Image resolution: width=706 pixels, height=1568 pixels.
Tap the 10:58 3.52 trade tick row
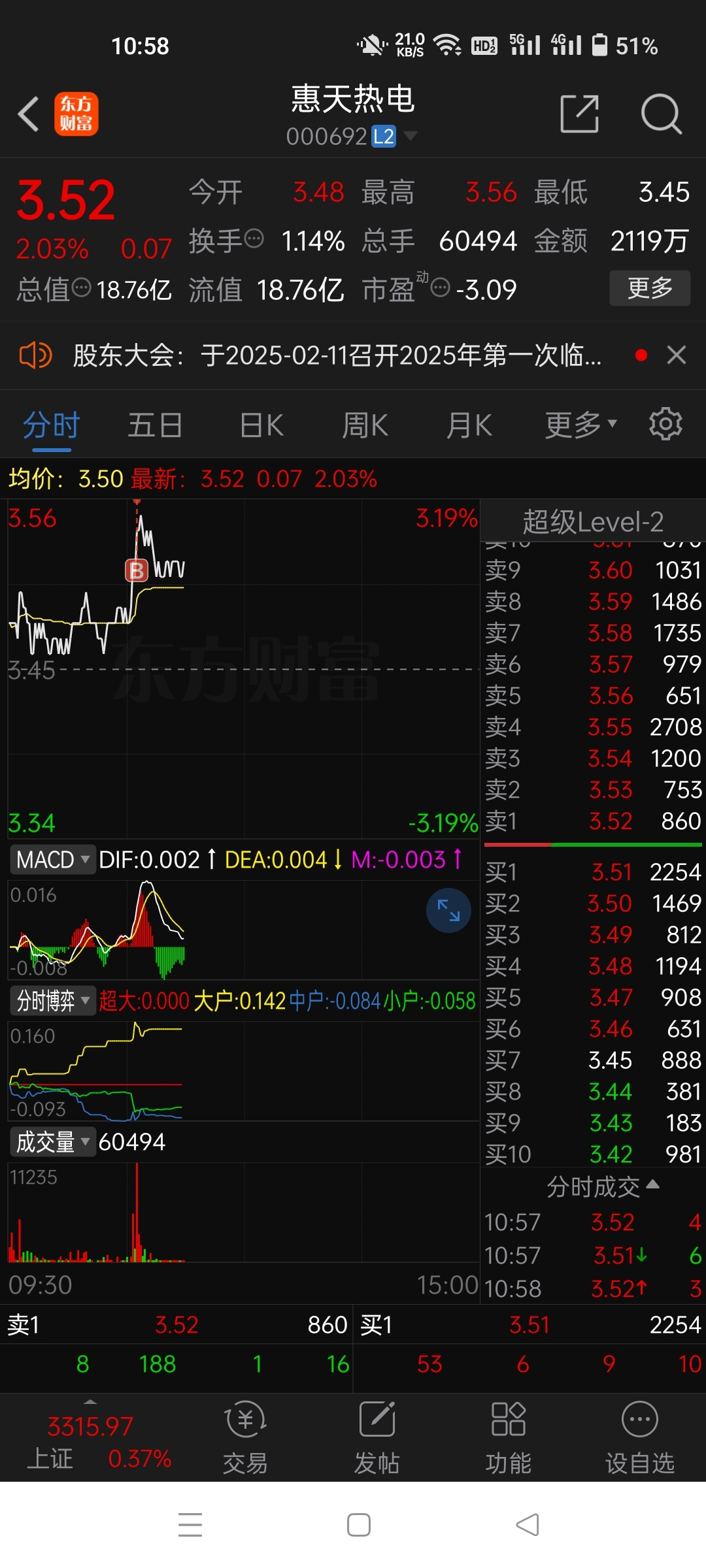(x=593, y=1288)
